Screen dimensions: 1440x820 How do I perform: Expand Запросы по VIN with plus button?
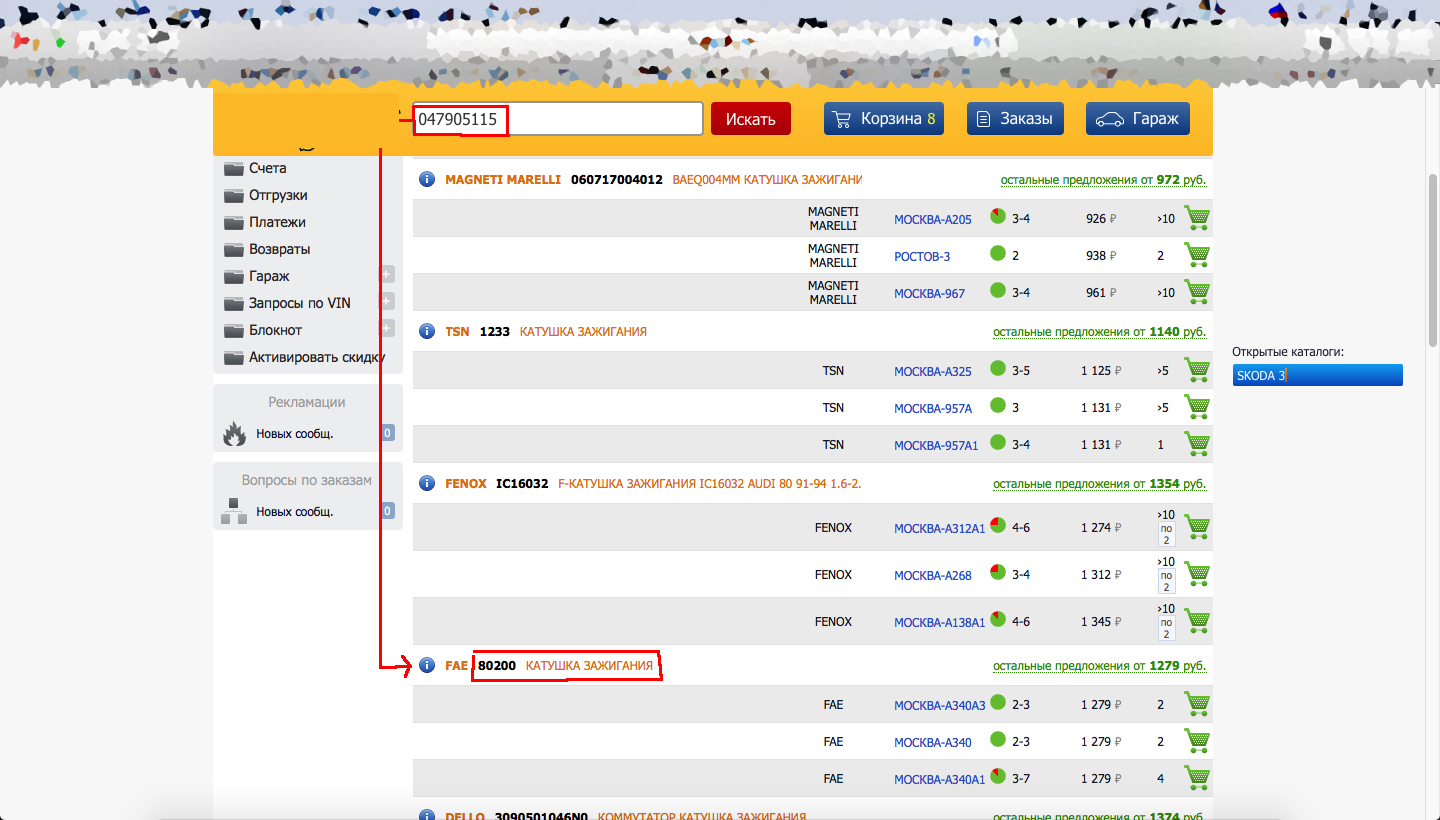pyautogui.click(x=387, y=302)
